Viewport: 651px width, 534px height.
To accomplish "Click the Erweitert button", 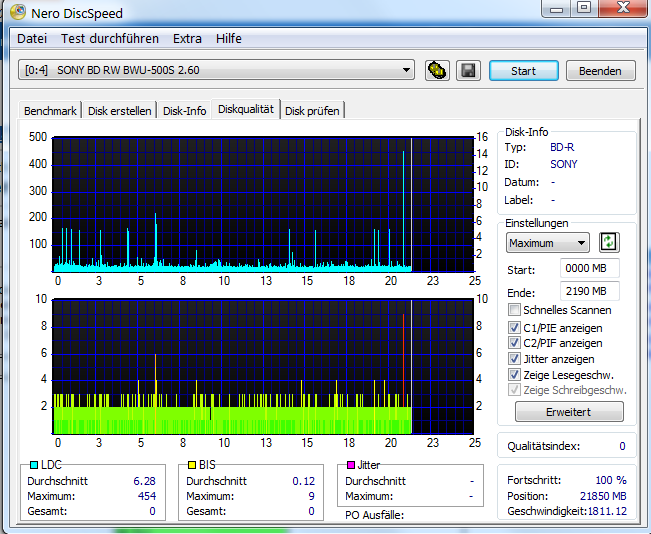I will pyautogui.click(x=569, y=412).
